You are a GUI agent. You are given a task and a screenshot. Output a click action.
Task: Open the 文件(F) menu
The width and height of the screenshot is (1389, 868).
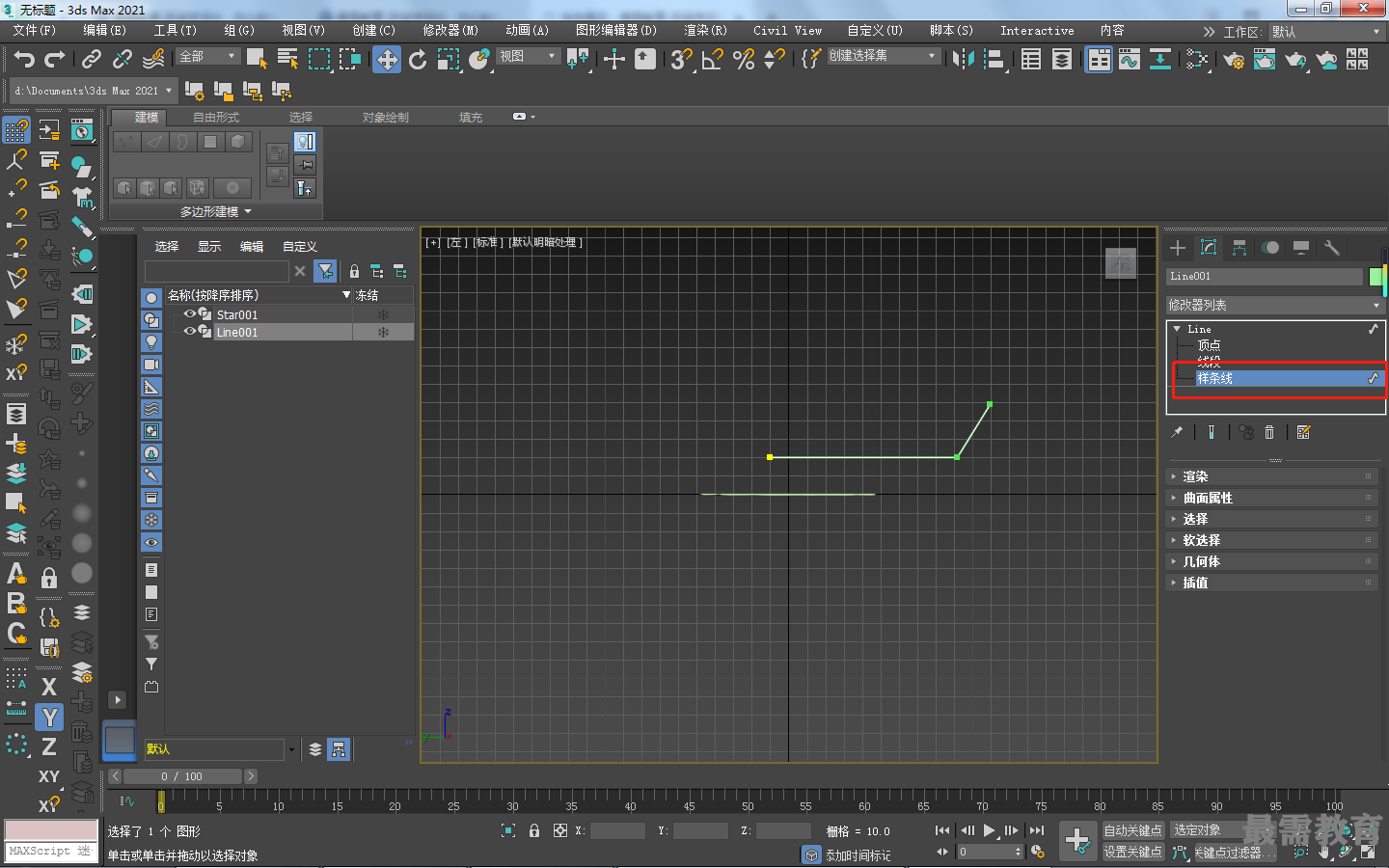35,31
